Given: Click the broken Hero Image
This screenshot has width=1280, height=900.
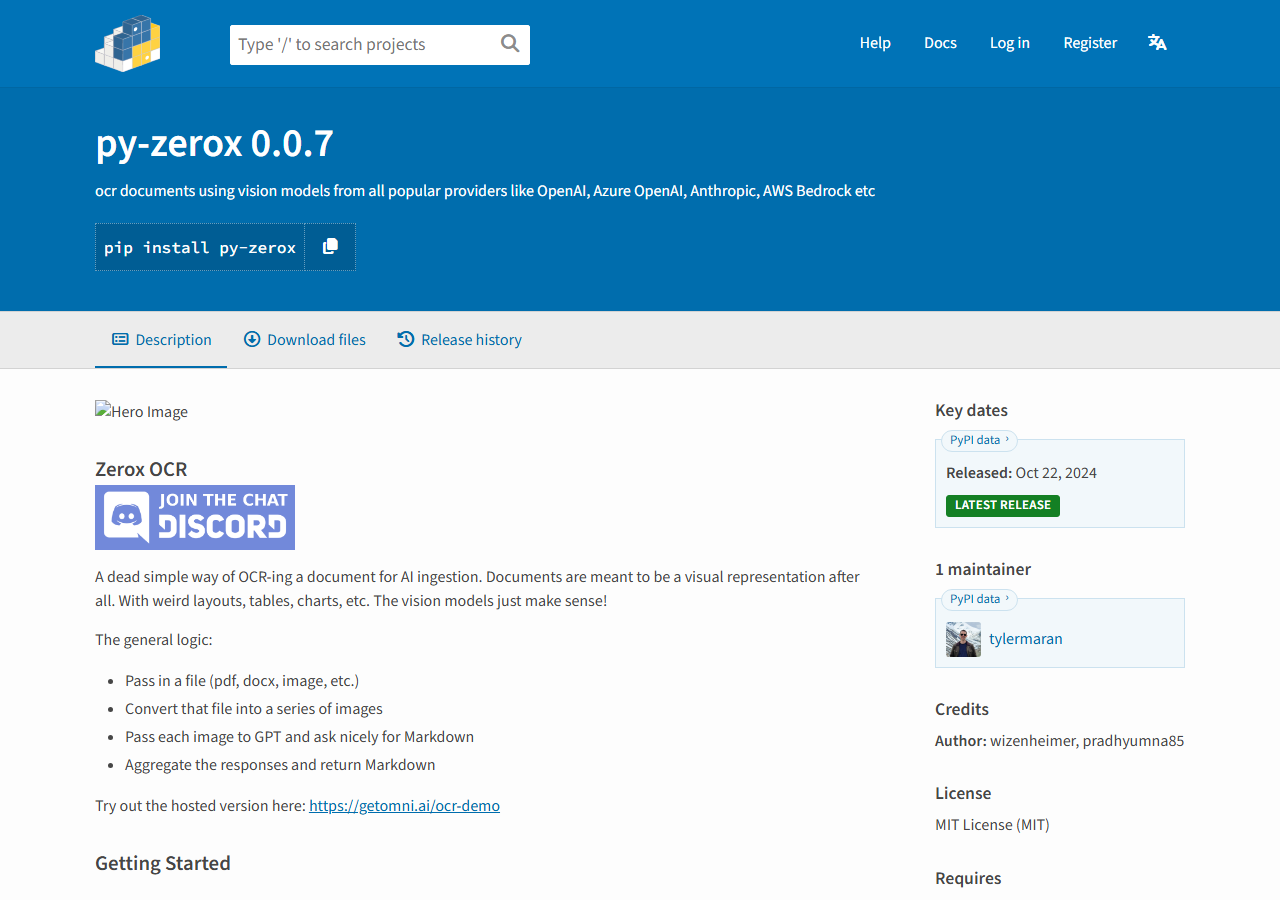Looking at the screenshot, I should point(141,411).
